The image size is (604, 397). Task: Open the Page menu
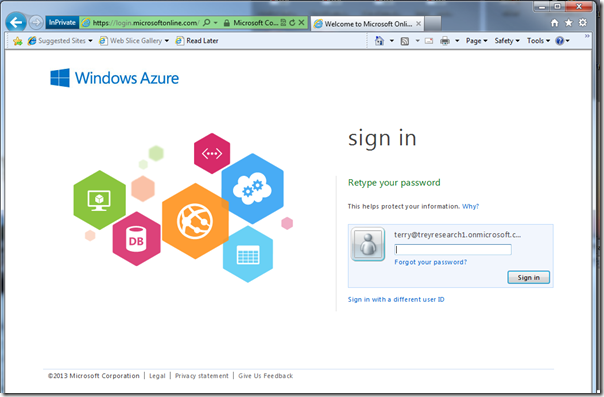pyautogui.click(x=476, y=41)
